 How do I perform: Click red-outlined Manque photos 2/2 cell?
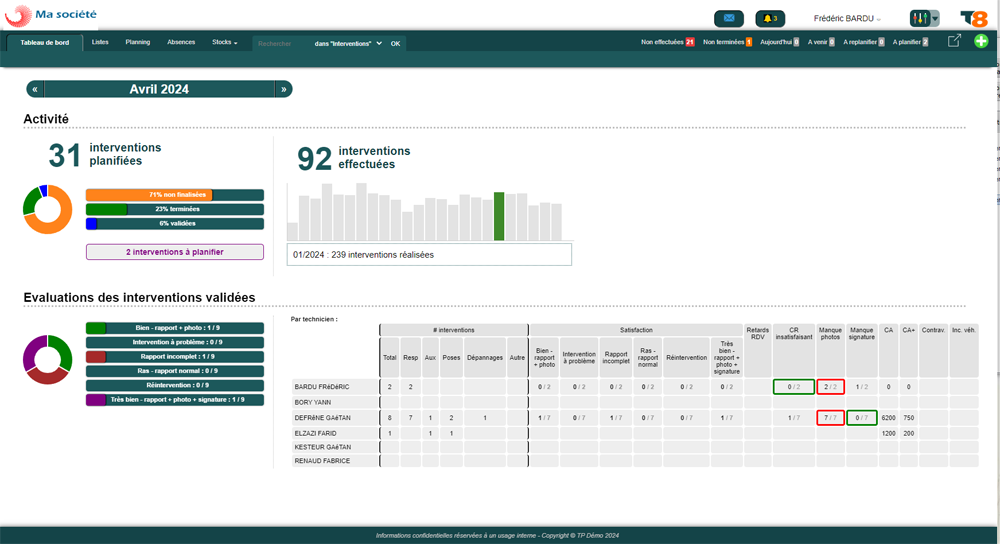tap(830, 387)
